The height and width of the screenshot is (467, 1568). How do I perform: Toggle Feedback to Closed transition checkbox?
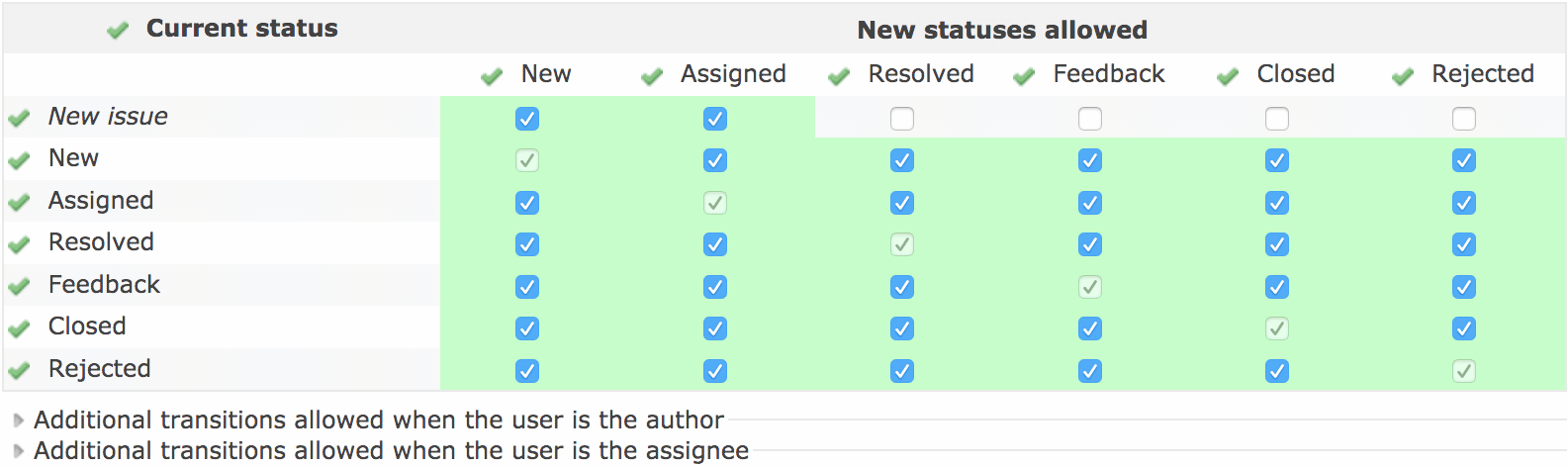1277,287
